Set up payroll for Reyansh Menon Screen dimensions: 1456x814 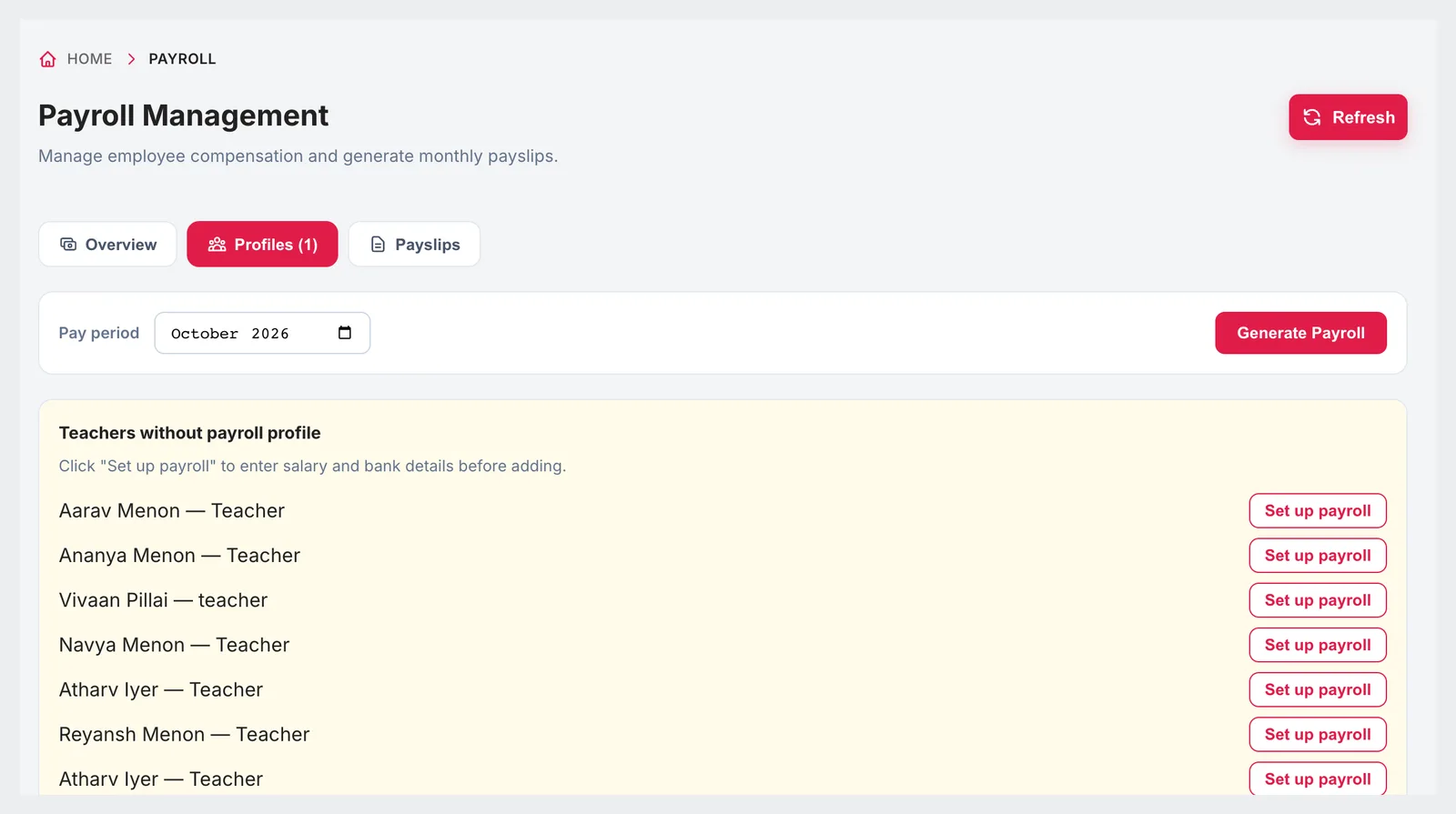click(x=1318, y=735)
